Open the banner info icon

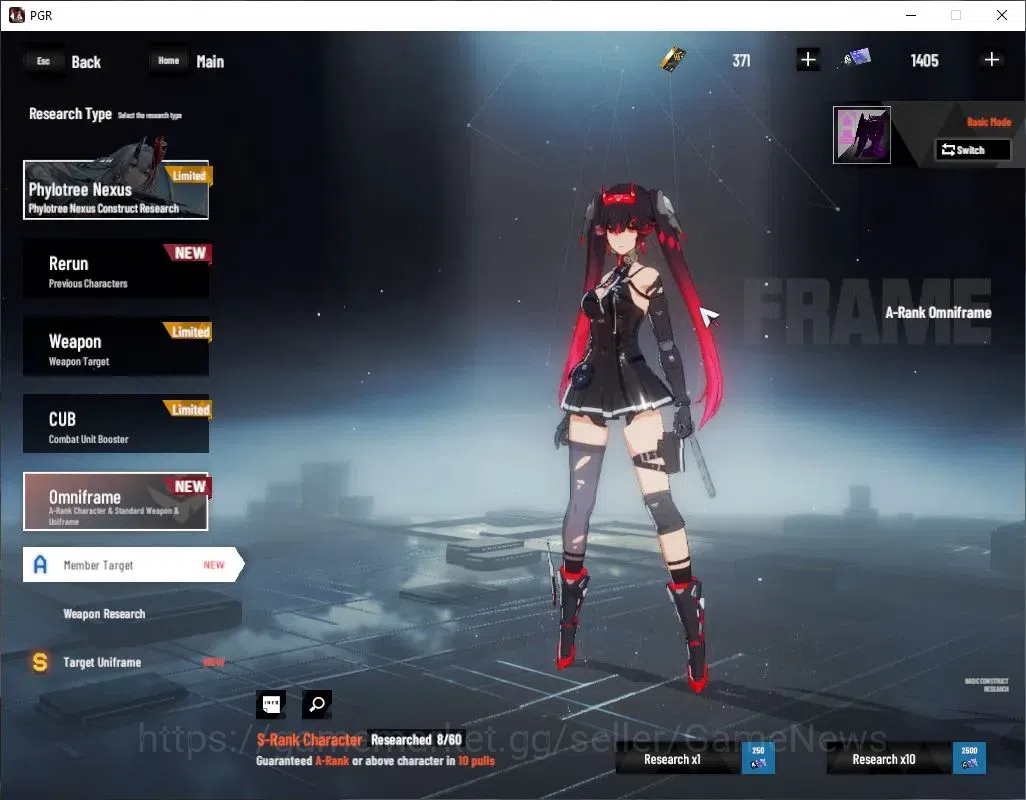pyautogui.click(x=271, y=704)
